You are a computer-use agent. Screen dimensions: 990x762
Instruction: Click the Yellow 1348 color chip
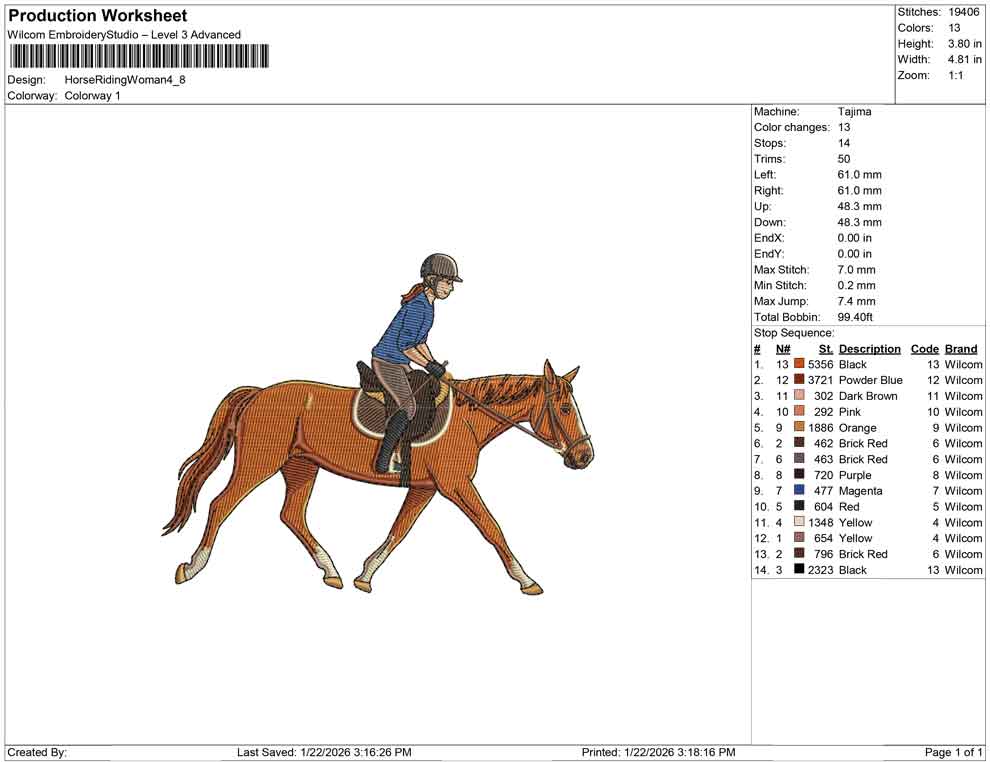(799, 522)
